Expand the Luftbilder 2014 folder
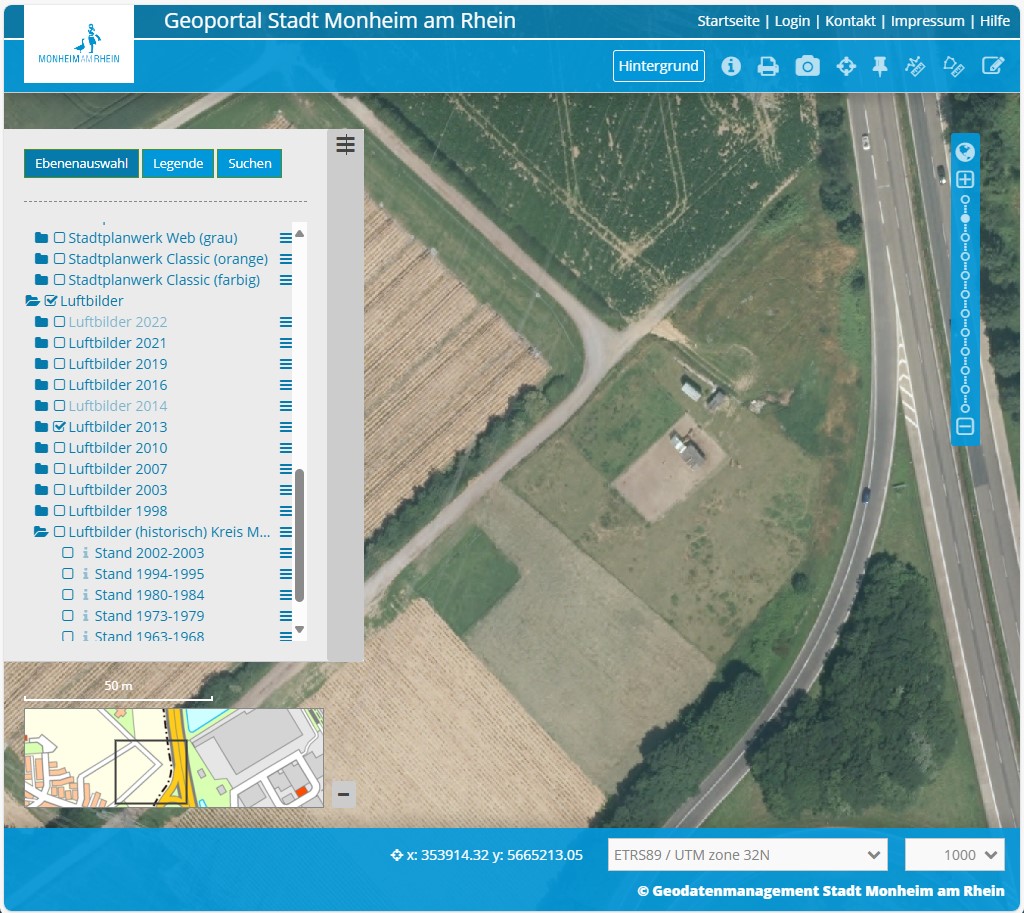Image resolution: width=1024 pixels, height=913 pixels. click(41, 406)
